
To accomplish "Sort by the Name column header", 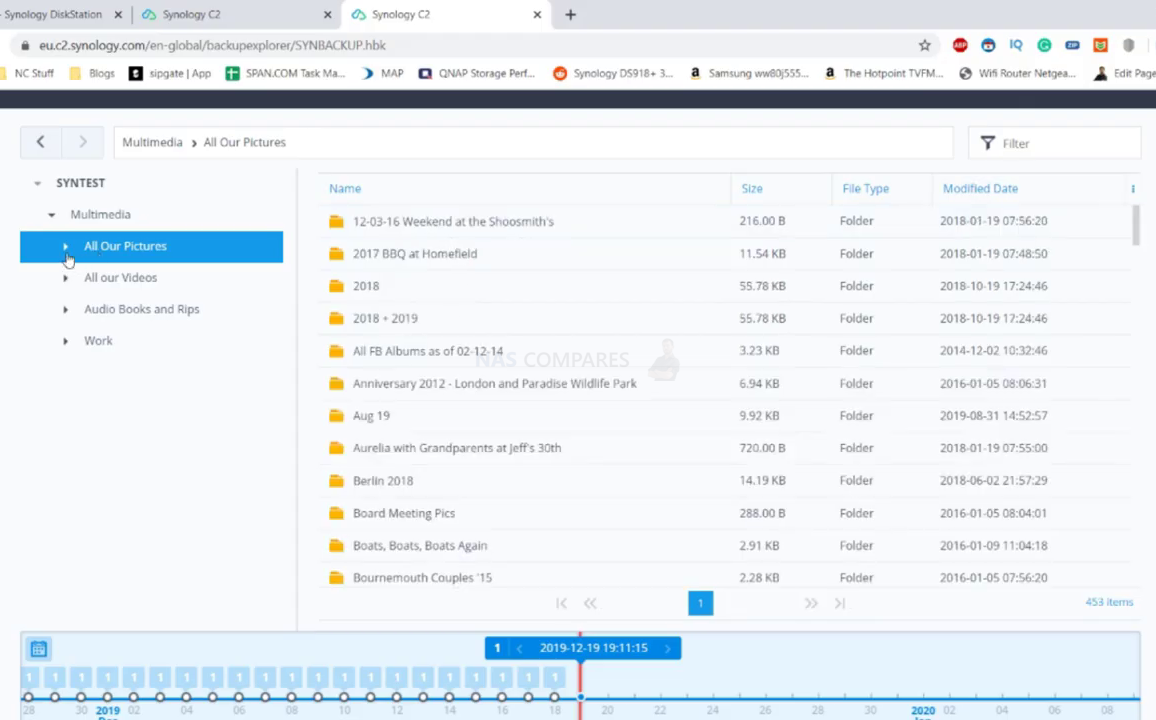I will tap(345, 189).
